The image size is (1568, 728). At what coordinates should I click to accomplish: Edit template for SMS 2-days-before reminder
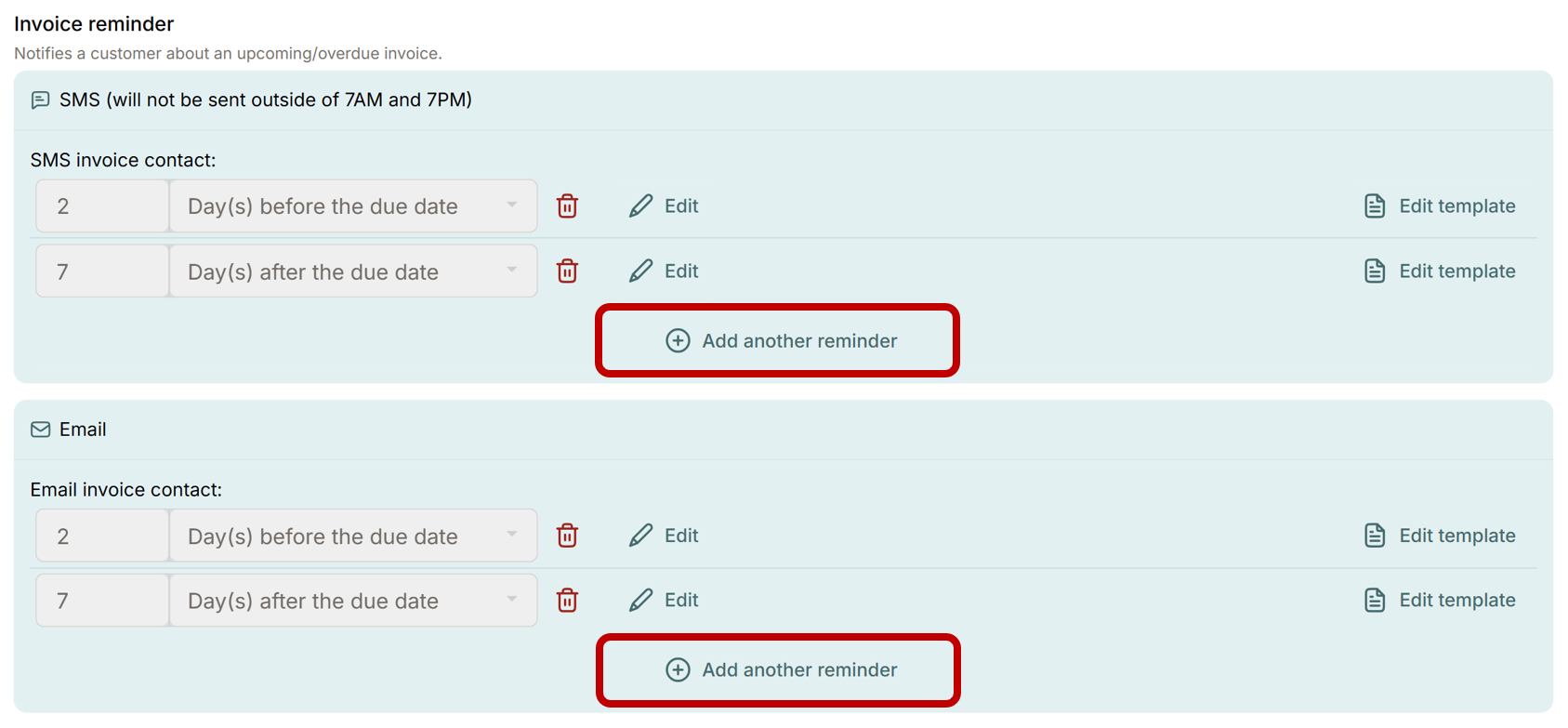1440,205
